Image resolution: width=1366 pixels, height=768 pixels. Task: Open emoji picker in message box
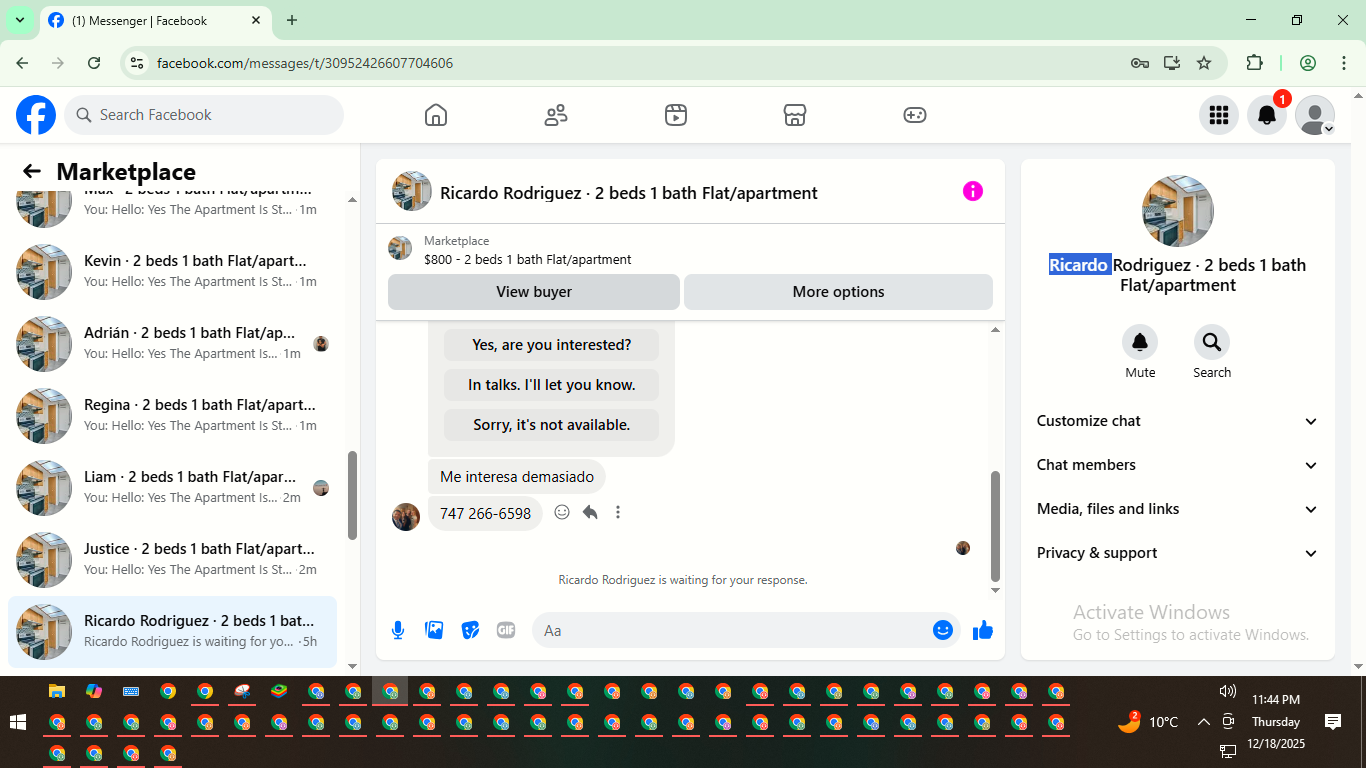942,630
